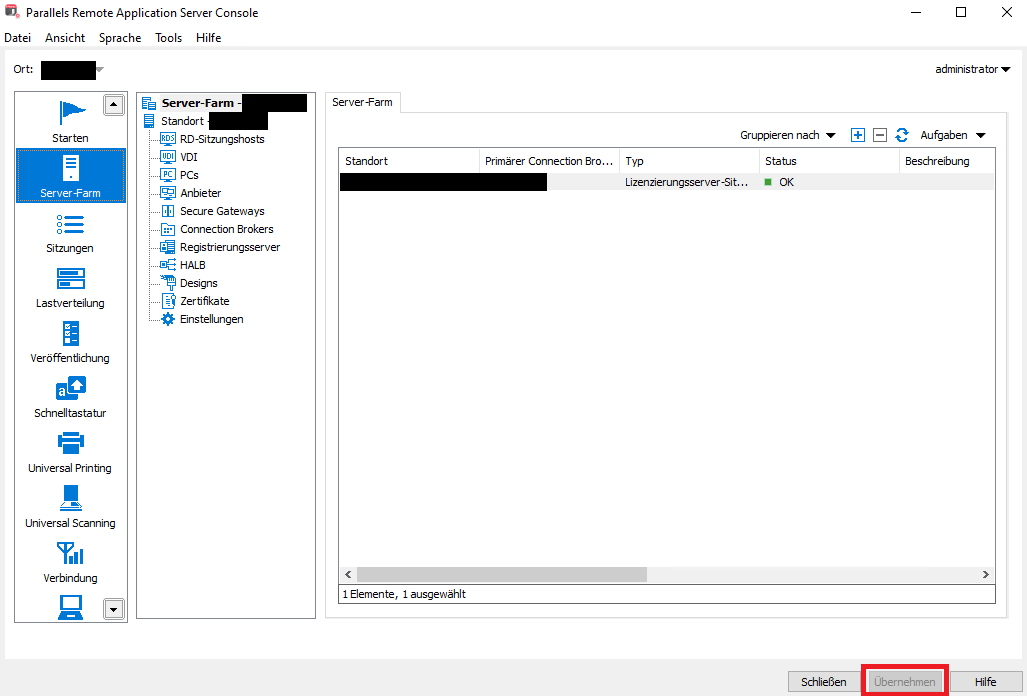Image resolution: width=1027 pixels, height=696 pixels.
Task: Select the Server-Farm sidebar icon
Action: point(71,168)
